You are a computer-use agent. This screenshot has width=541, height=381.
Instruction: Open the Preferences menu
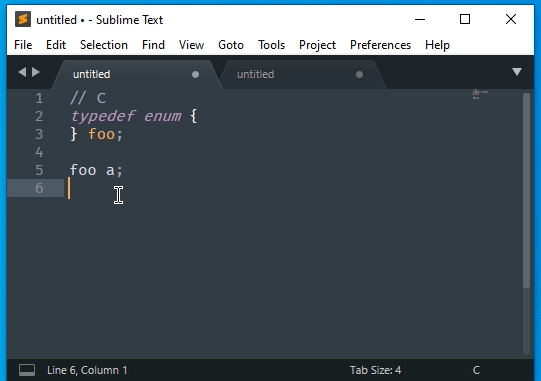[380, 45]
